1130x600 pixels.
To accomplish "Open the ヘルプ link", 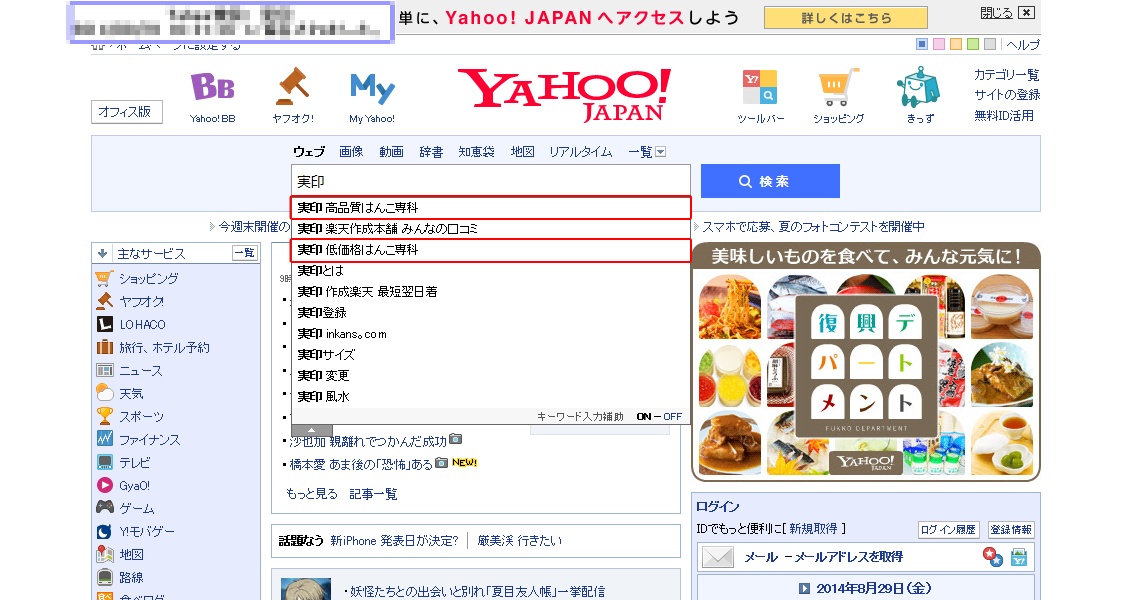I will point(1023,45).
